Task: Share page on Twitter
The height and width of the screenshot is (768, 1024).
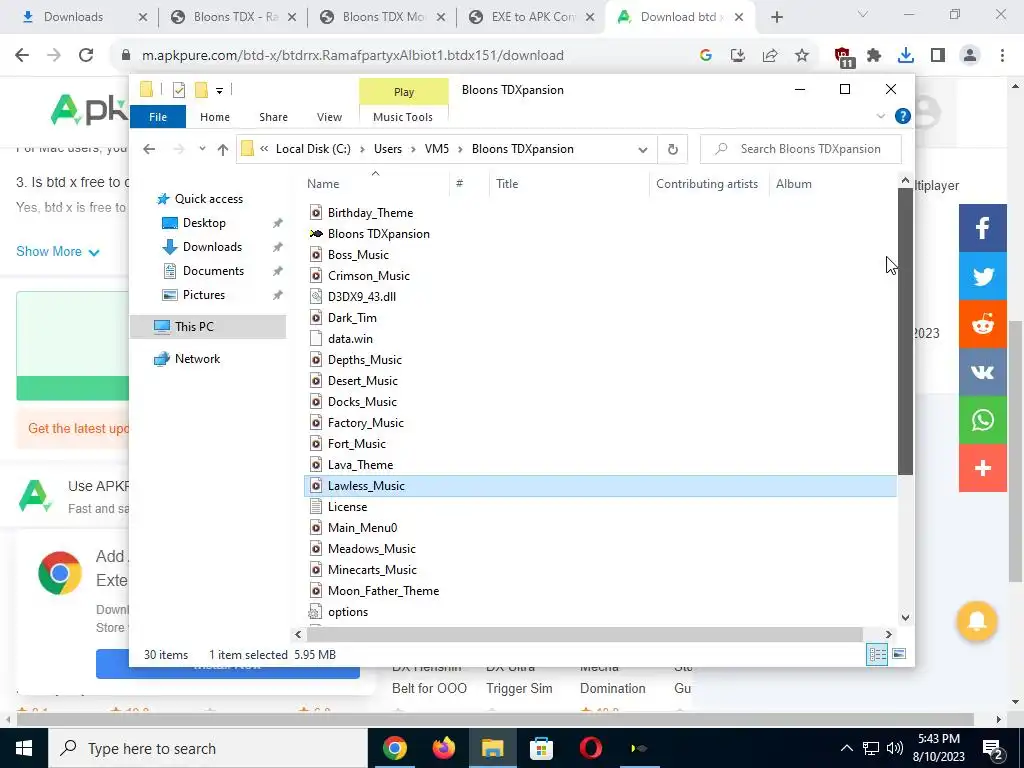Action: tap(983, 276)
